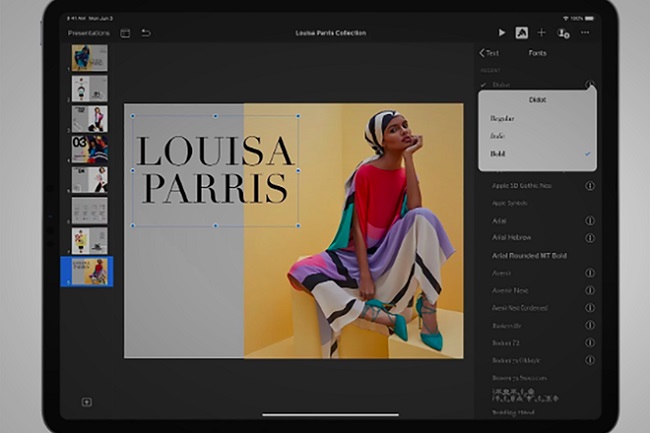Show styles for Bodoni 72 Oldstyle
The width and height of the screenshot is (650, 433).
coord(589,360)
